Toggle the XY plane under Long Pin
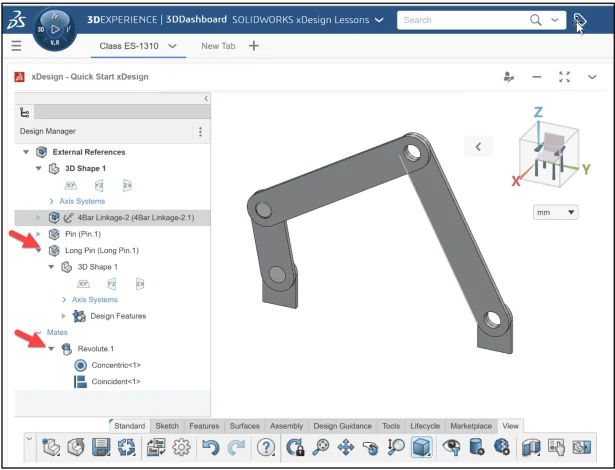Viewport: 615px width, 470px height. click(x=70, y=283)
